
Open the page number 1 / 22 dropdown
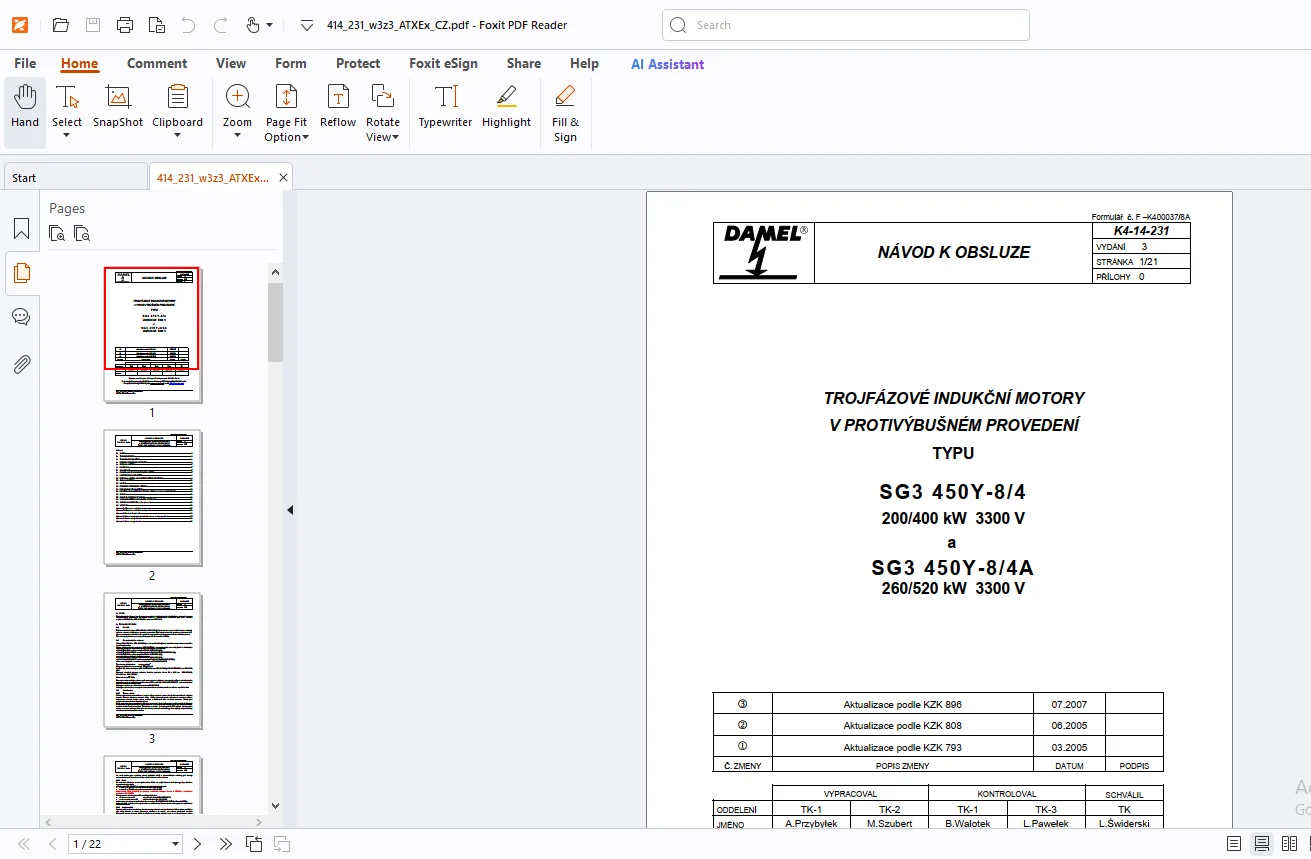pos(176,844)
